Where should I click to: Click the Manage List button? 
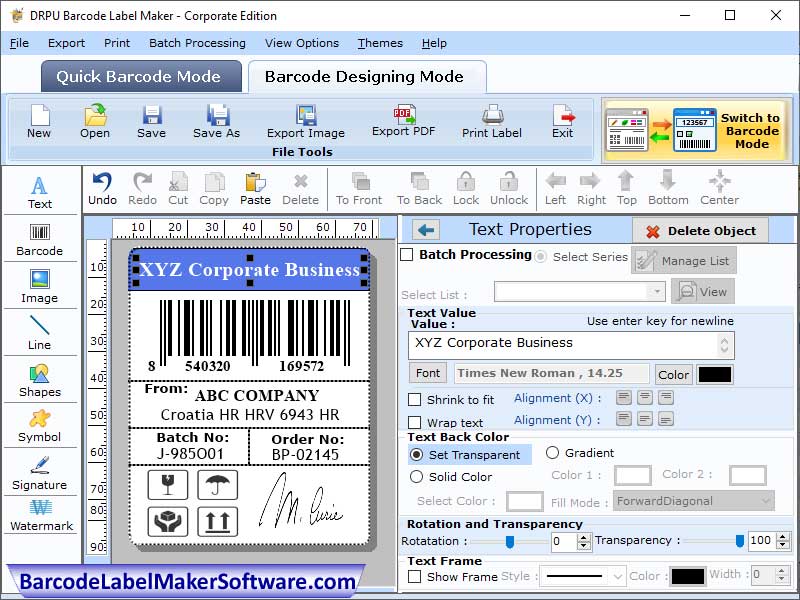point(684,259)
